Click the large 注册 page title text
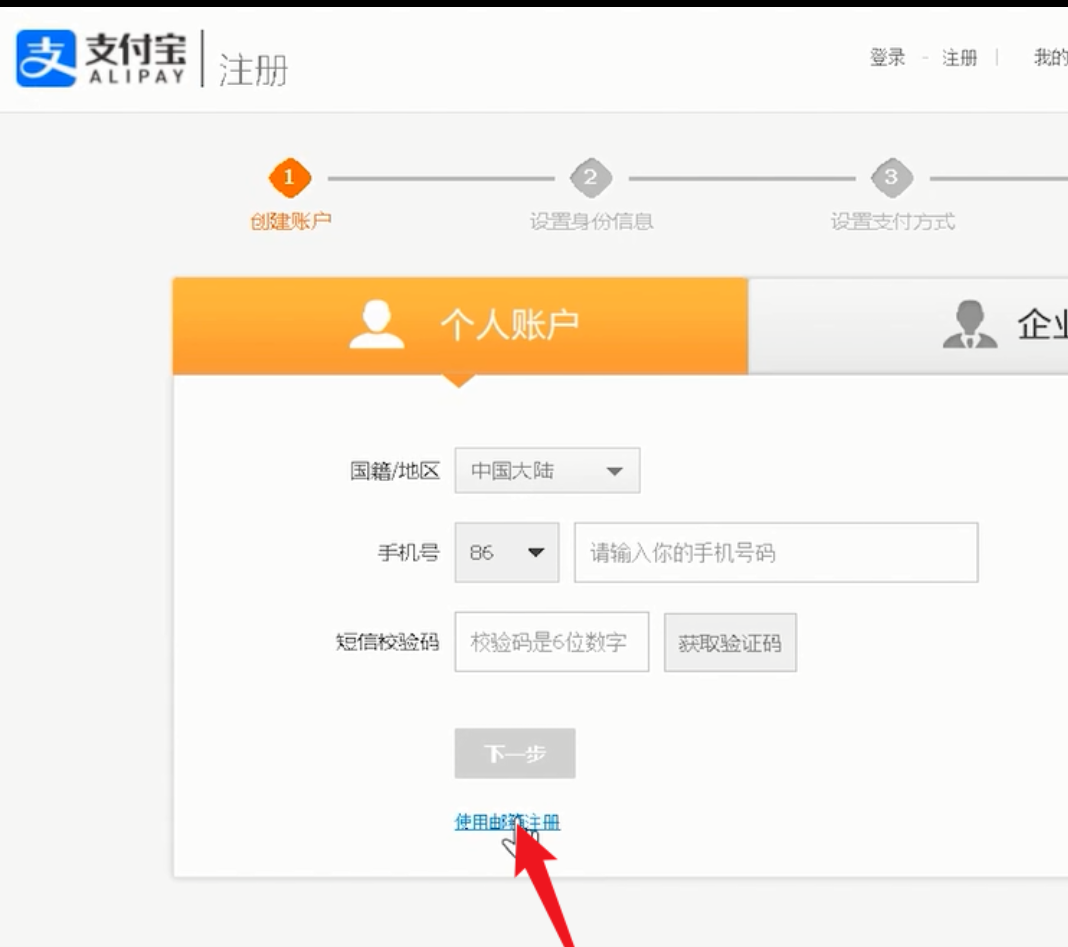The width and height of the screenshot is (1068, 947). (253, 70)
